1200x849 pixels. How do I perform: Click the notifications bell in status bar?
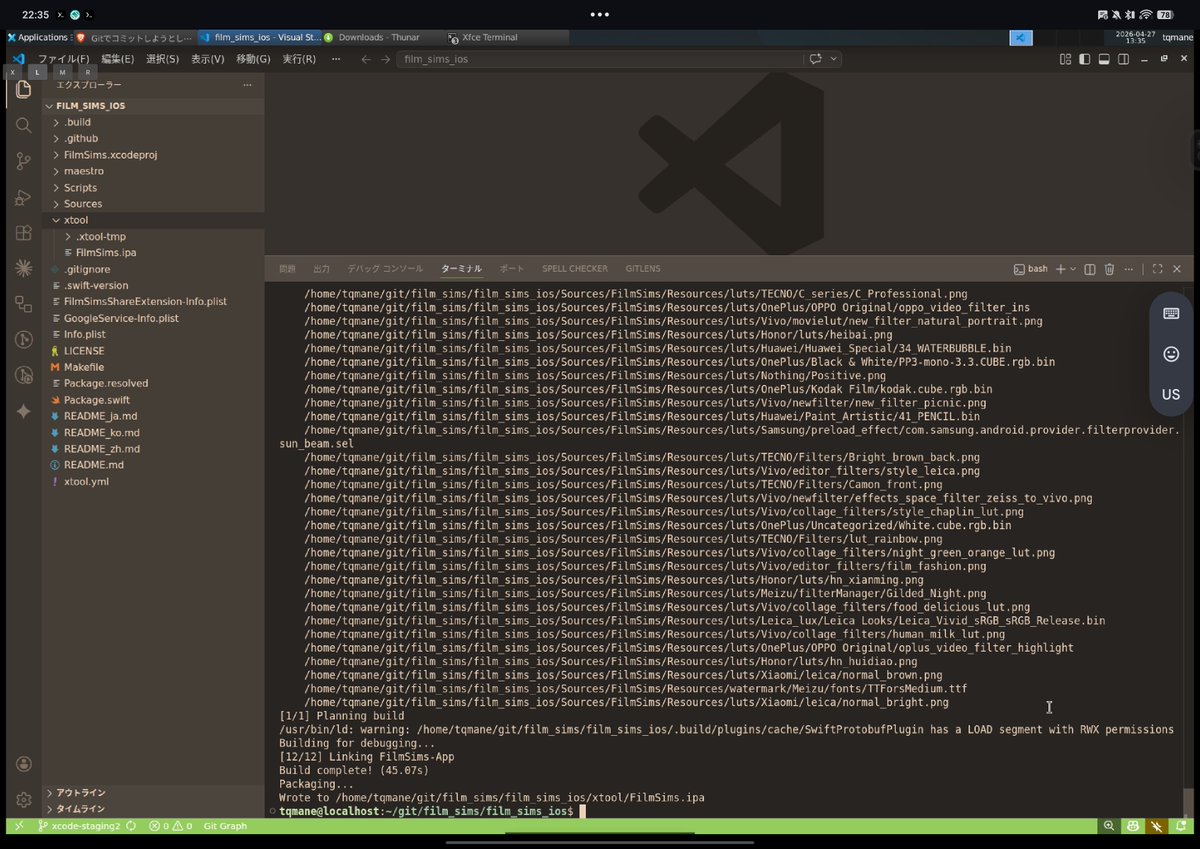1181,826
